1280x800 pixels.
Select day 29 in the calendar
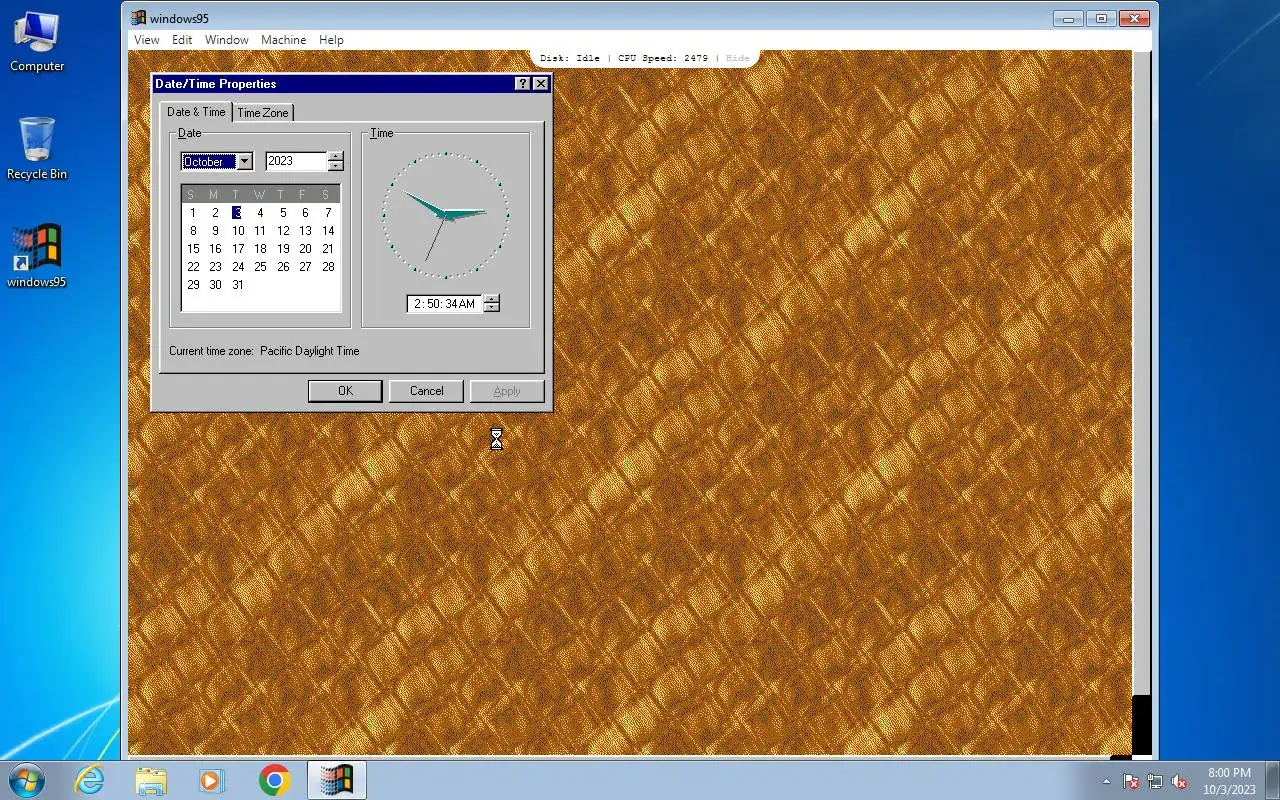[193, 285]
